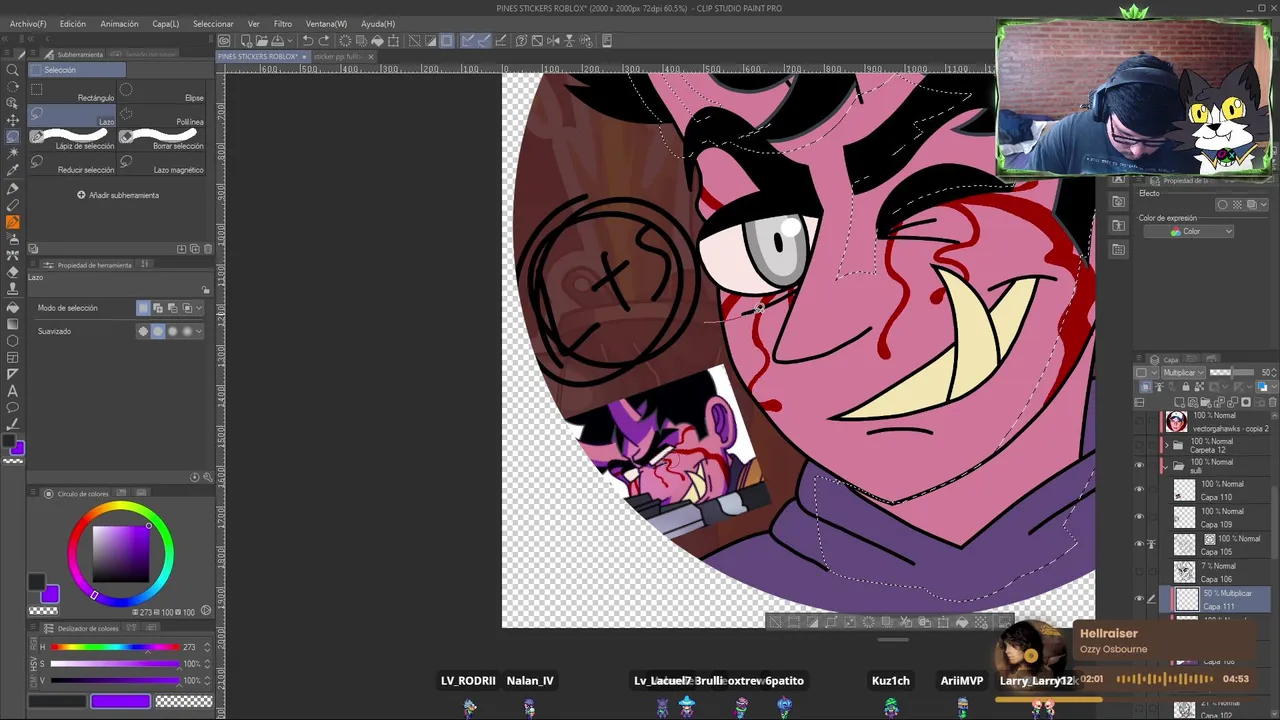
Task: Open the Edición menu
Action: (72, 23)
